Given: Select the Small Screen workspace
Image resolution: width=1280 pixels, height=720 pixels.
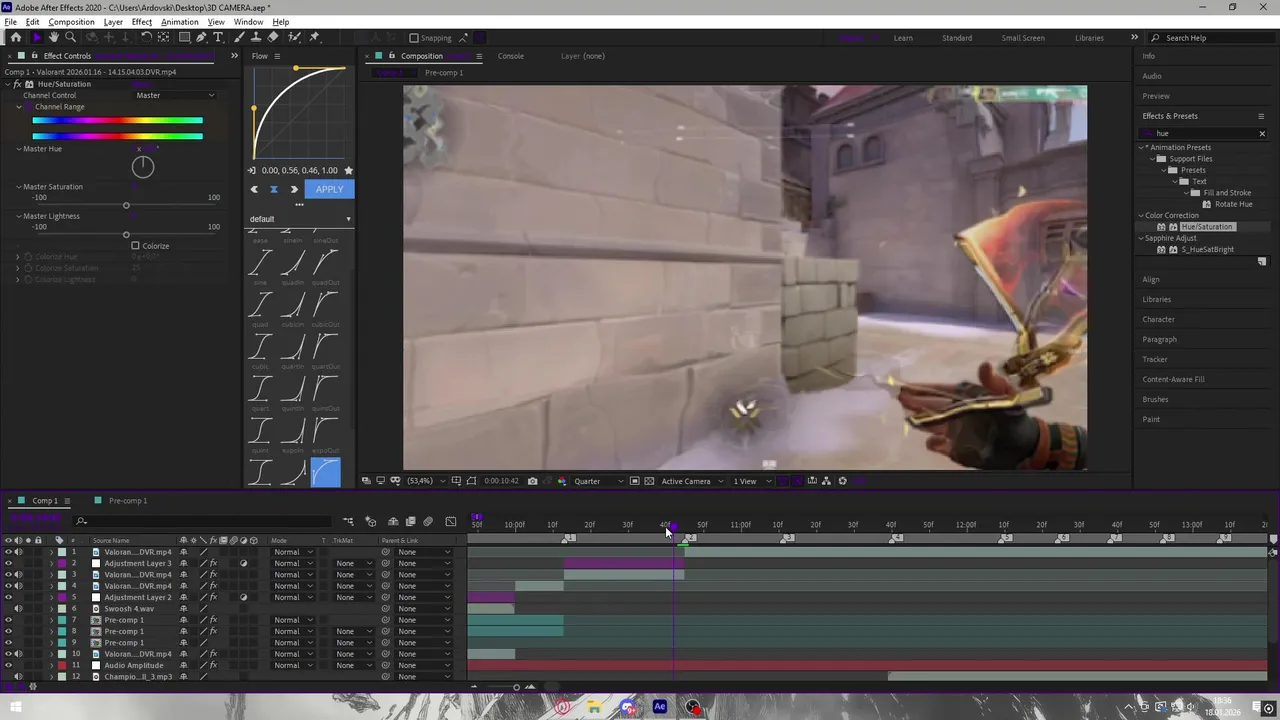Looking at the screenshot, I should (1023, 38).
